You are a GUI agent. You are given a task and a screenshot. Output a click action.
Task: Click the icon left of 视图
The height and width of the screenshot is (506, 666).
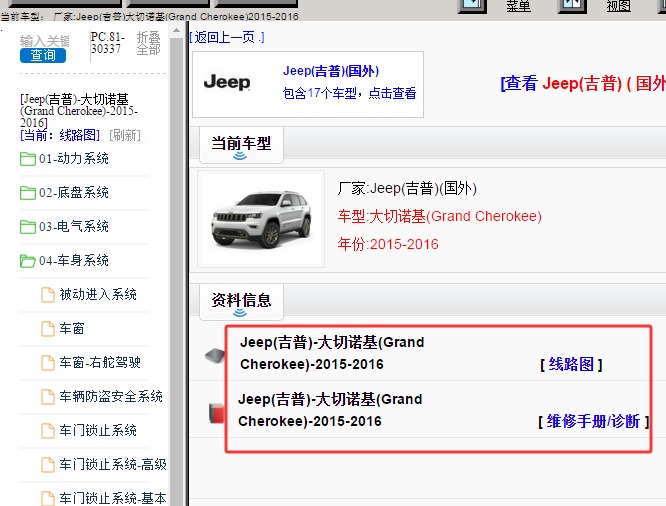(x=572, y=6)
